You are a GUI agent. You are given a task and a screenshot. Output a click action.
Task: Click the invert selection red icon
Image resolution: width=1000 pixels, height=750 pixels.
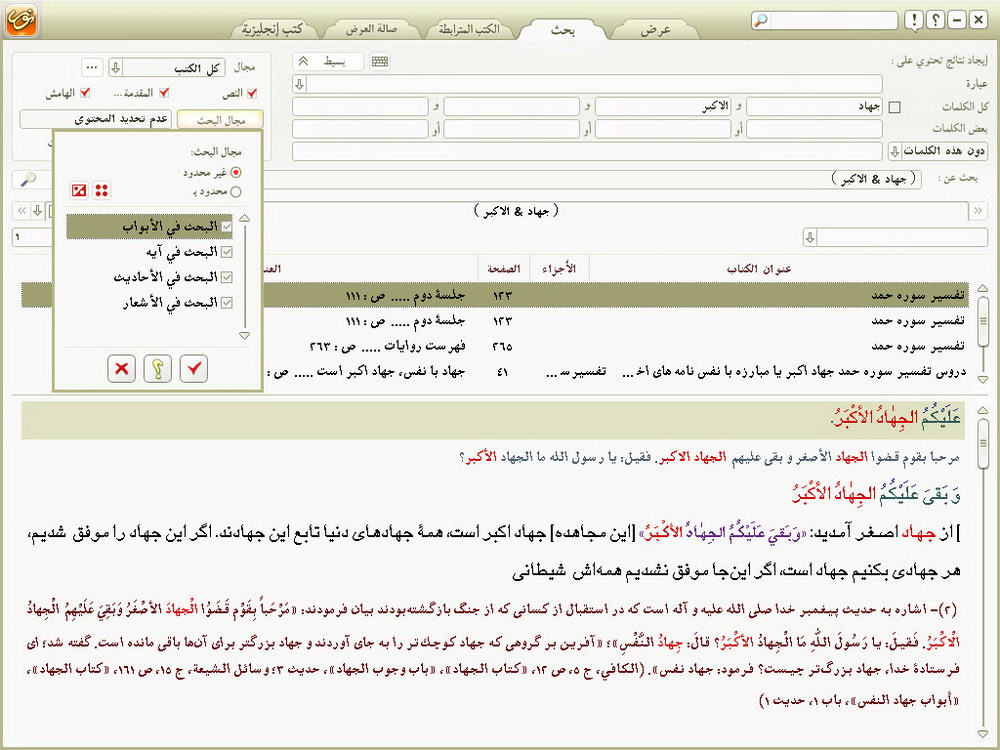(79, 190)
